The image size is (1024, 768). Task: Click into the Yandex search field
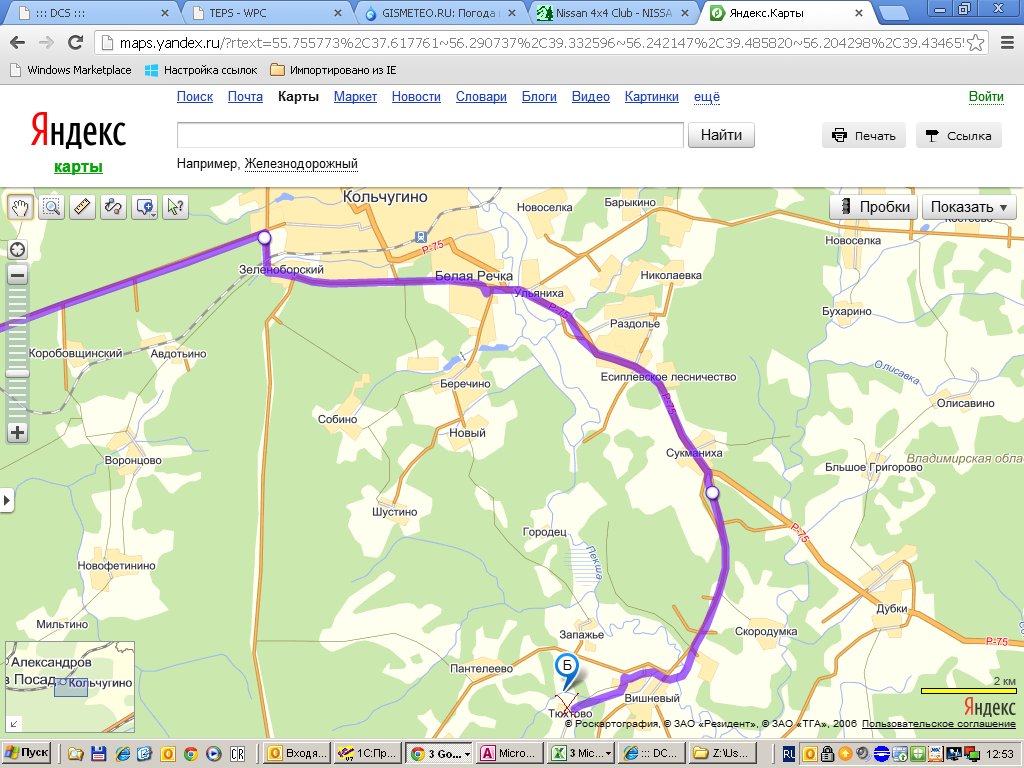(x=430, y=135)
